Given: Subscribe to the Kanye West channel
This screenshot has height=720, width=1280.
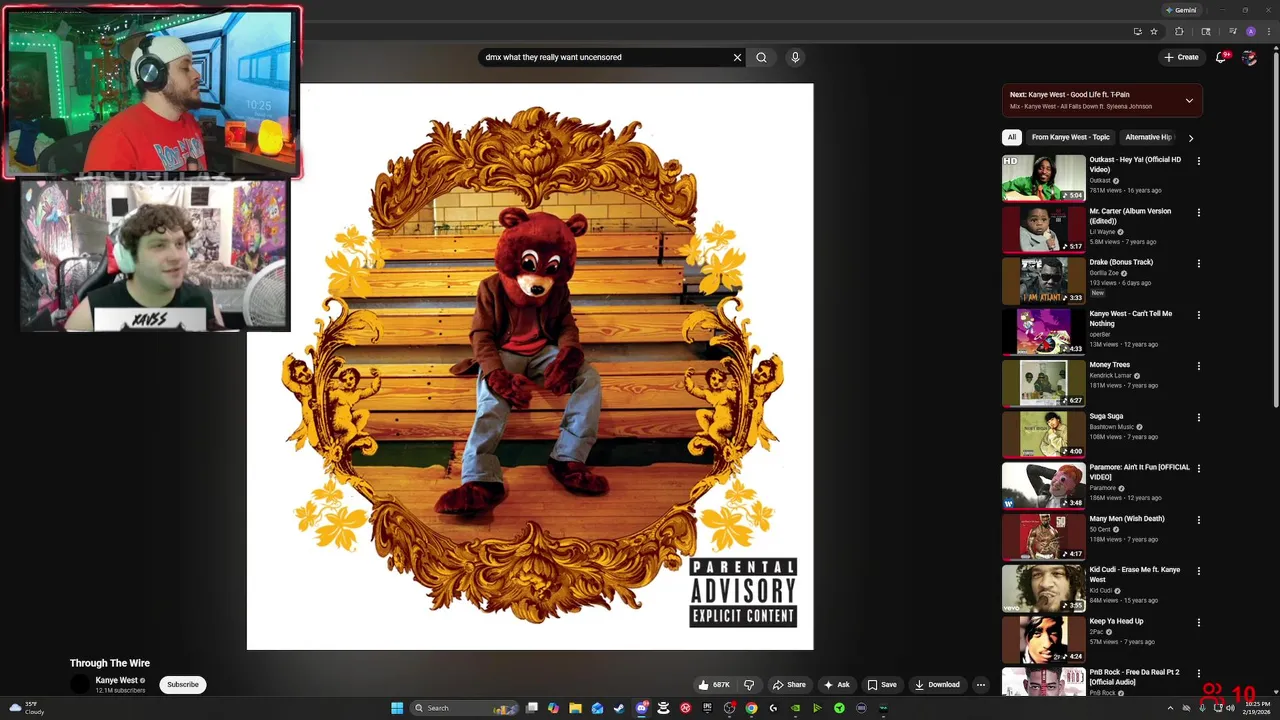Looking at the screenshot, I should pos(183,685).
